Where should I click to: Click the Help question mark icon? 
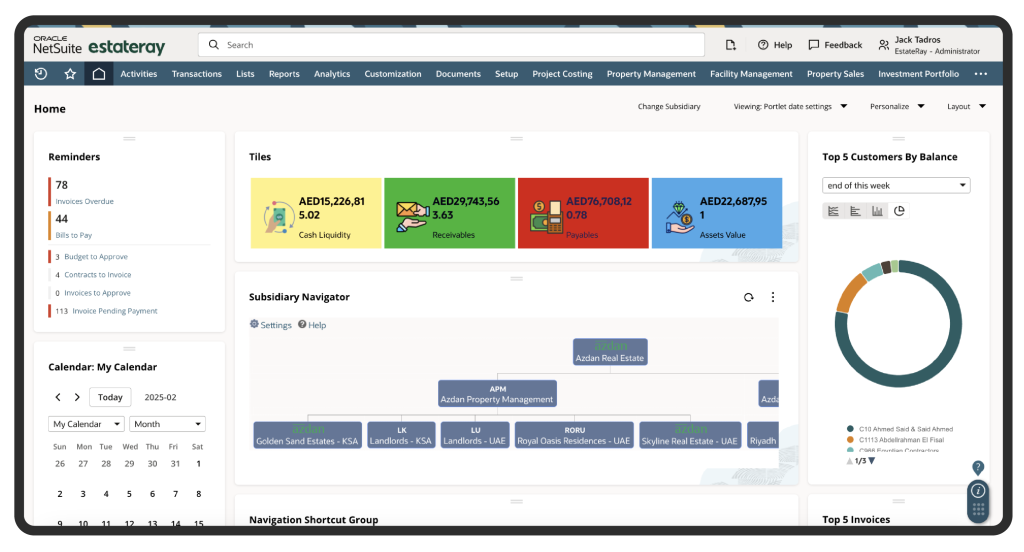pos(763,44)
